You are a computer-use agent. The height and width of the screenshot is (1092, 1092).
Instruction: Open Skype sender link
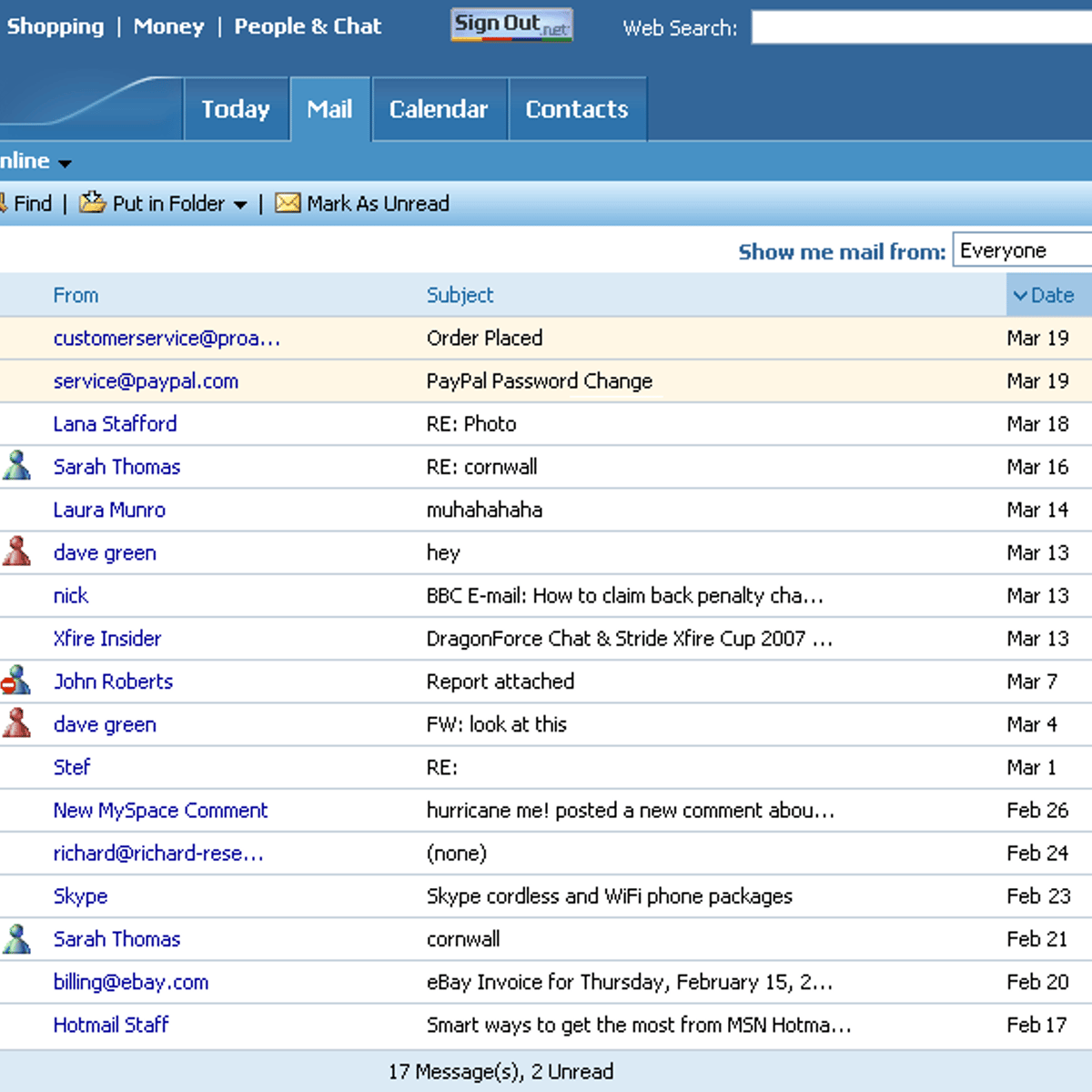tap(80, 896)
